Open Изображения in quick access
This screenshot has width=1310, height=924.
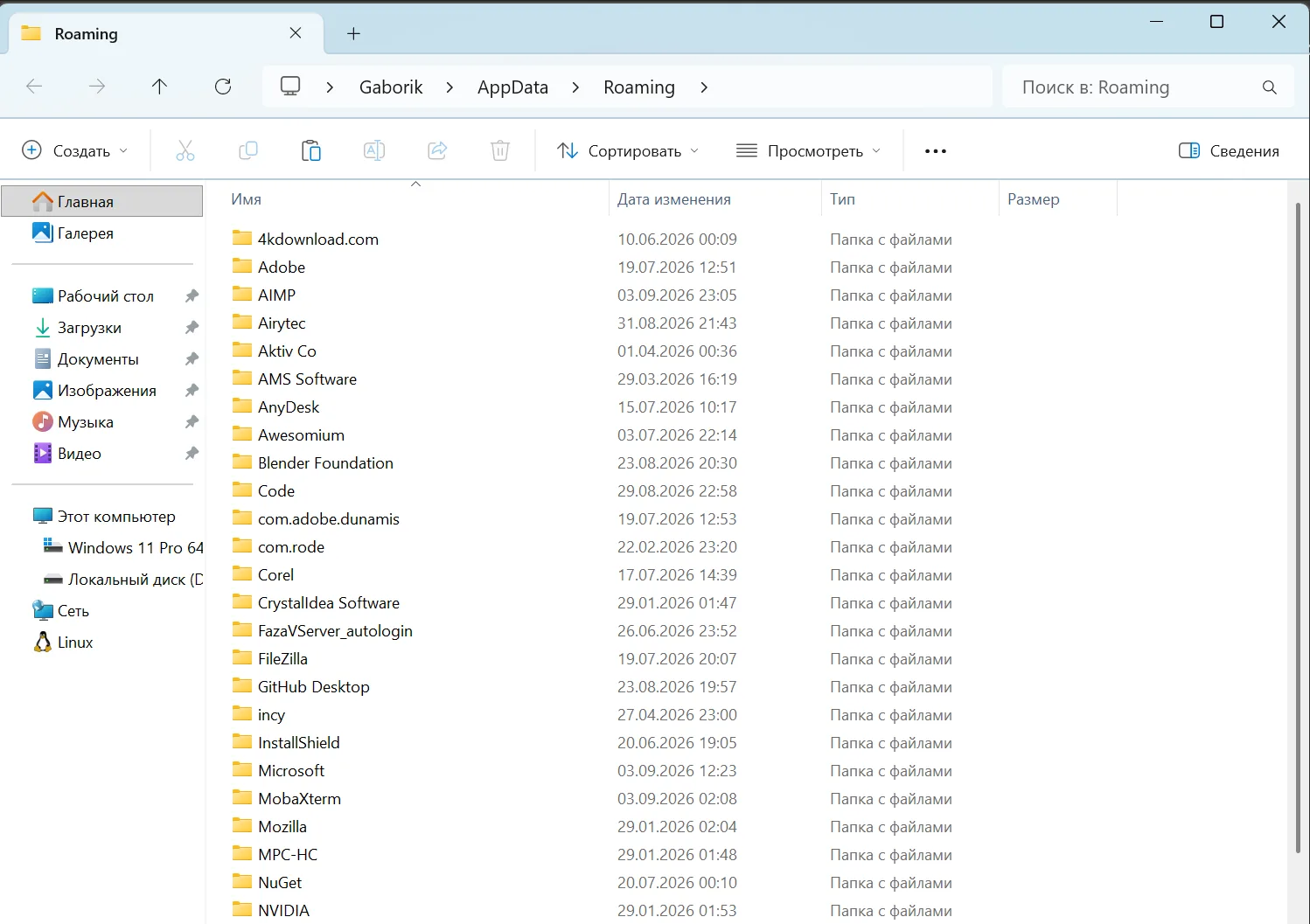(107, 391)
